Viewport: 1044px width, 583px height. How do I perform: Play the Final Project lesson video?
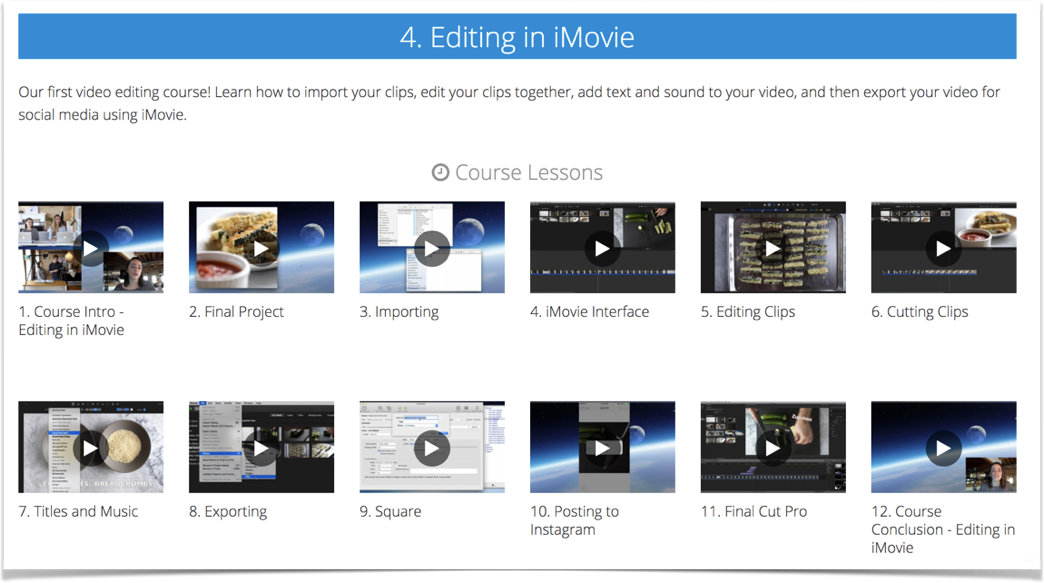(x=261, y=248)
